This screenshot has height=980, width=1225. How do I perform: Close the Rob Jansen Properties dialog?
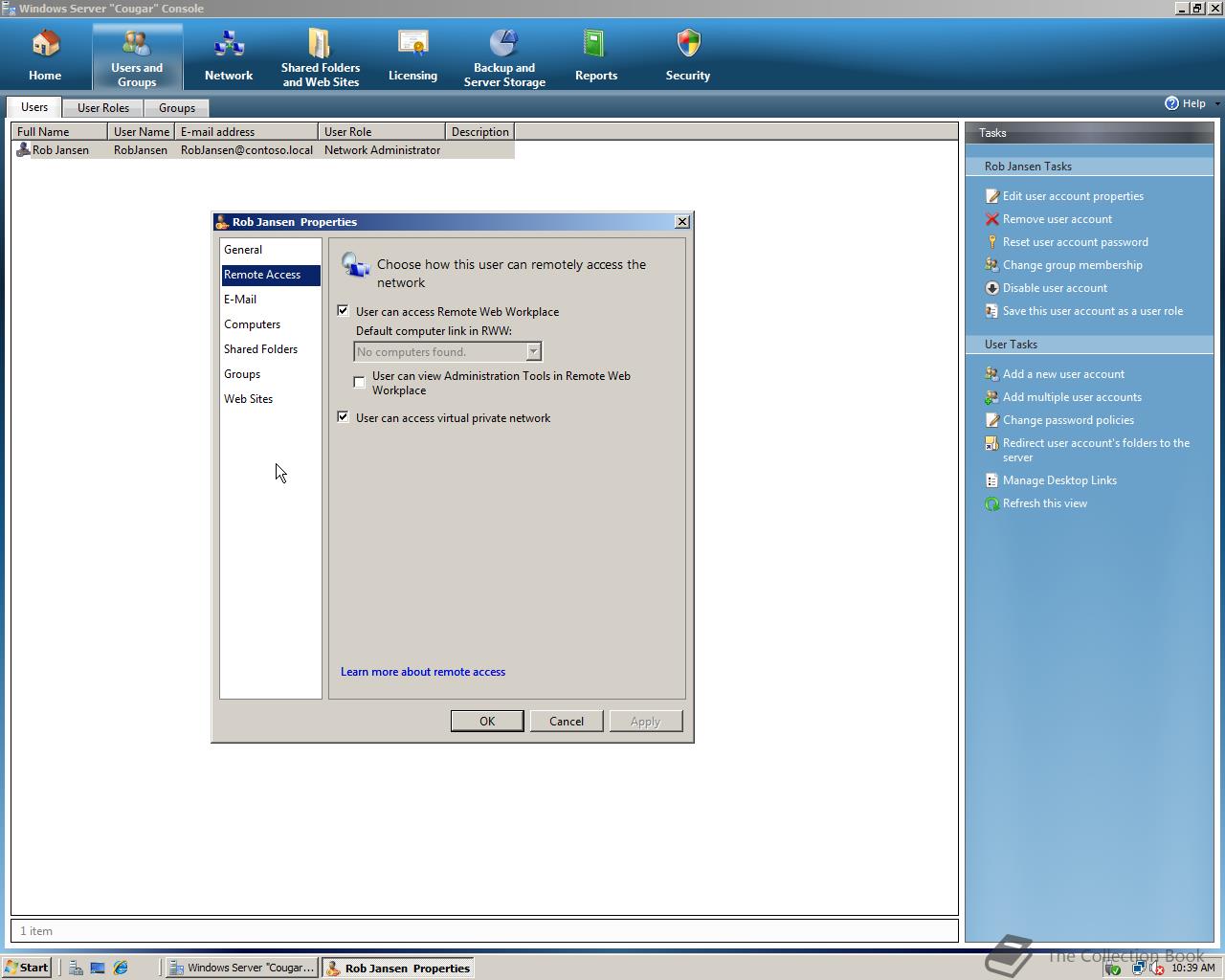point(682,222)
